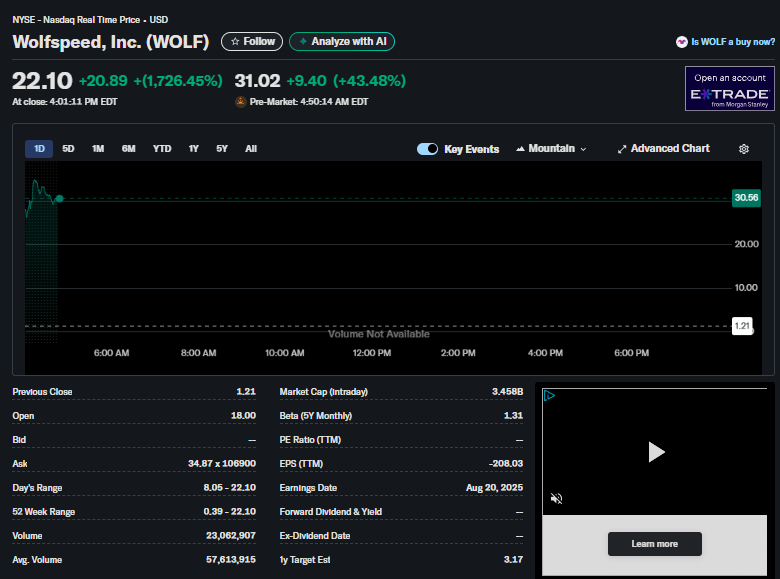The image size is (780, 579).
Task: Click the Avg. Volume value 57,613,915
Action: click(231, 560)
